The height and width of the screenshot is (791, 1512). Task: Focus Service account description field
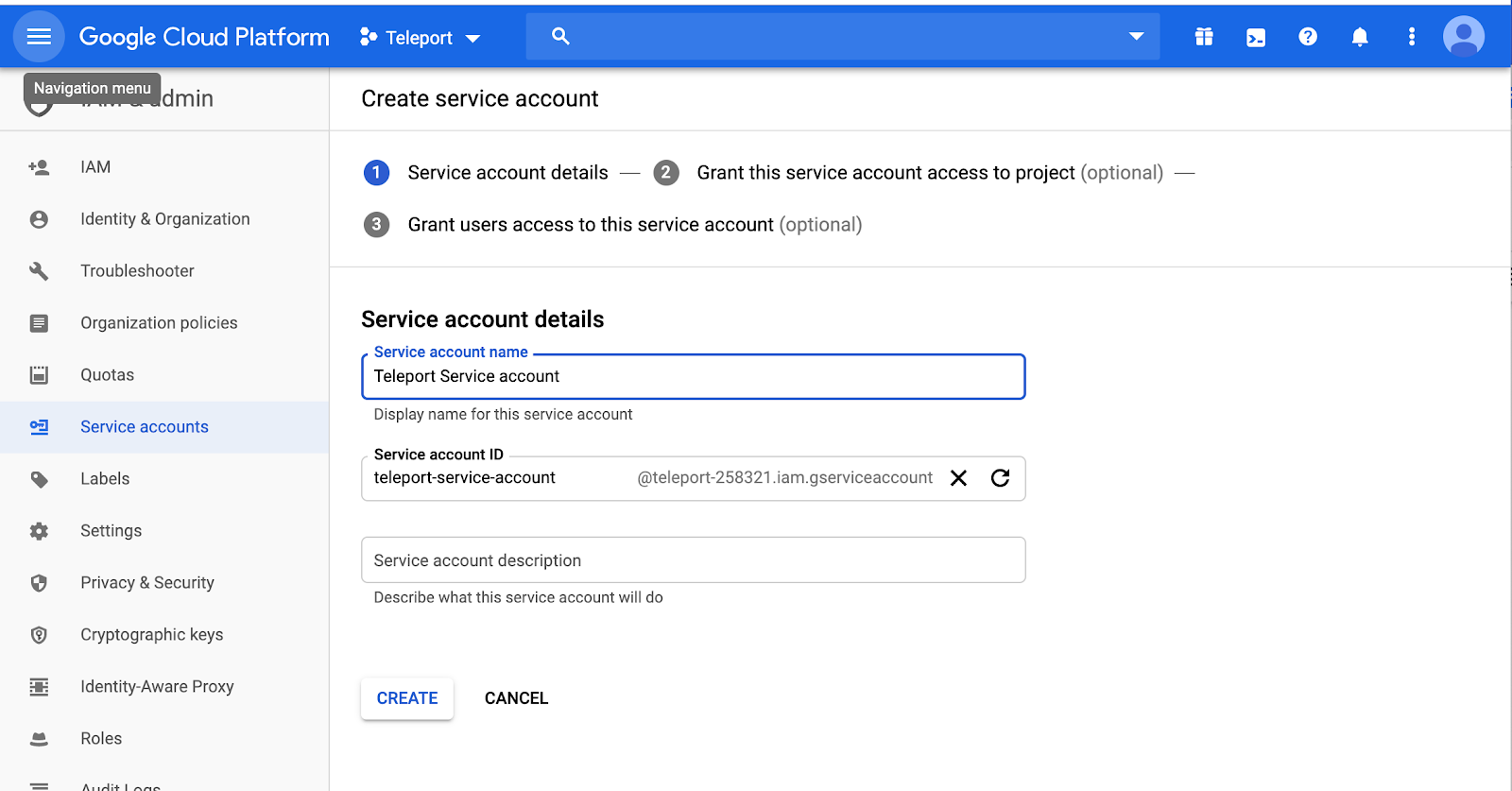pyautogui.click(x=694, y=560)
